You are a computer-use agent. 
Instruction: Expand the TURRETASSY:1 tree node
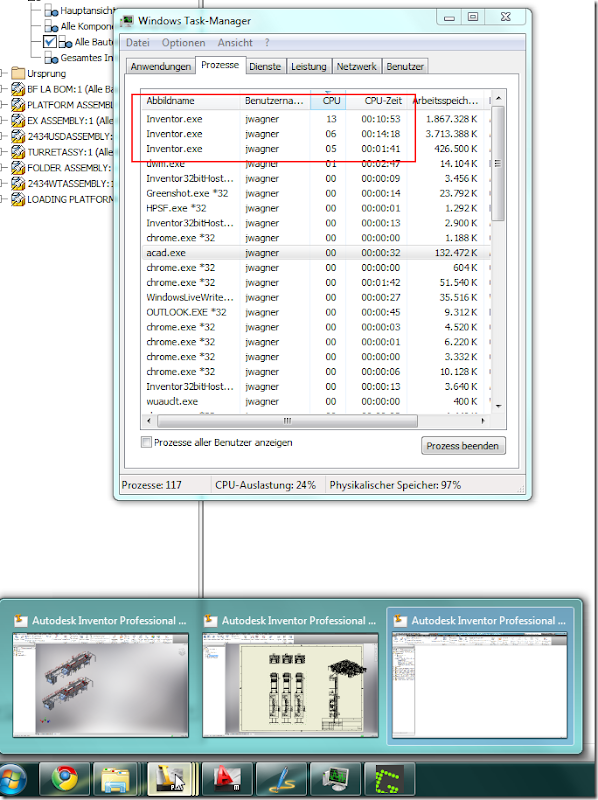[3, 152]
